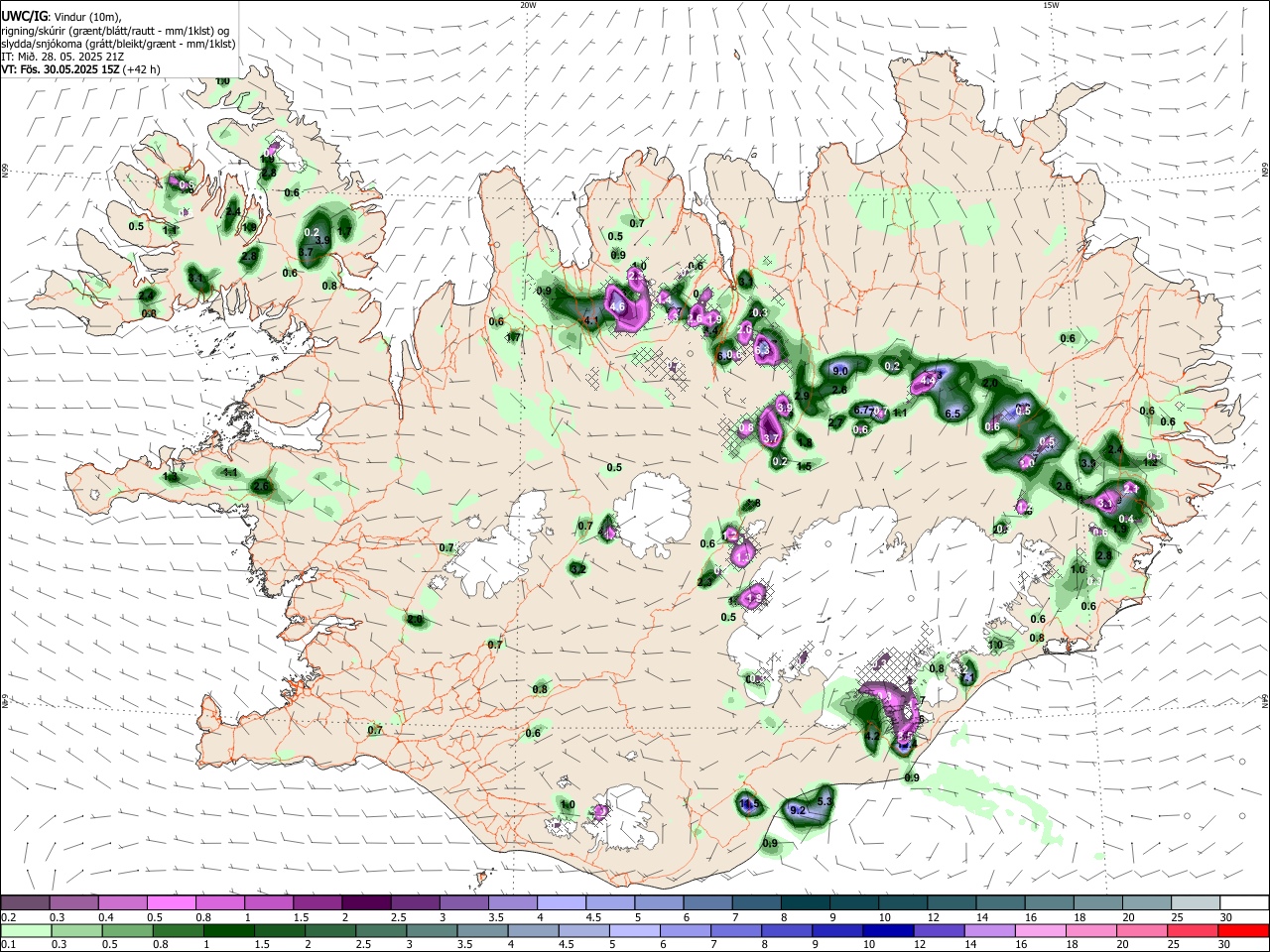Pick the bottom-row red swatch starting at 25
This screenshot has width=1270, height=952.
[1193, 930]
